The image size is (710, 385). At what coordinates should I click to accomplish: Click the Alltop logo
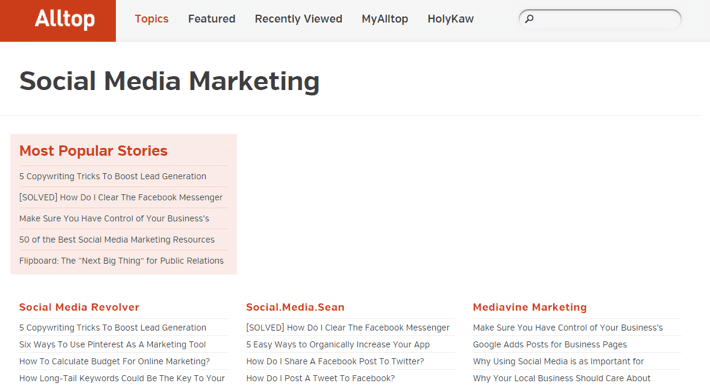click(x=65, y=19)
